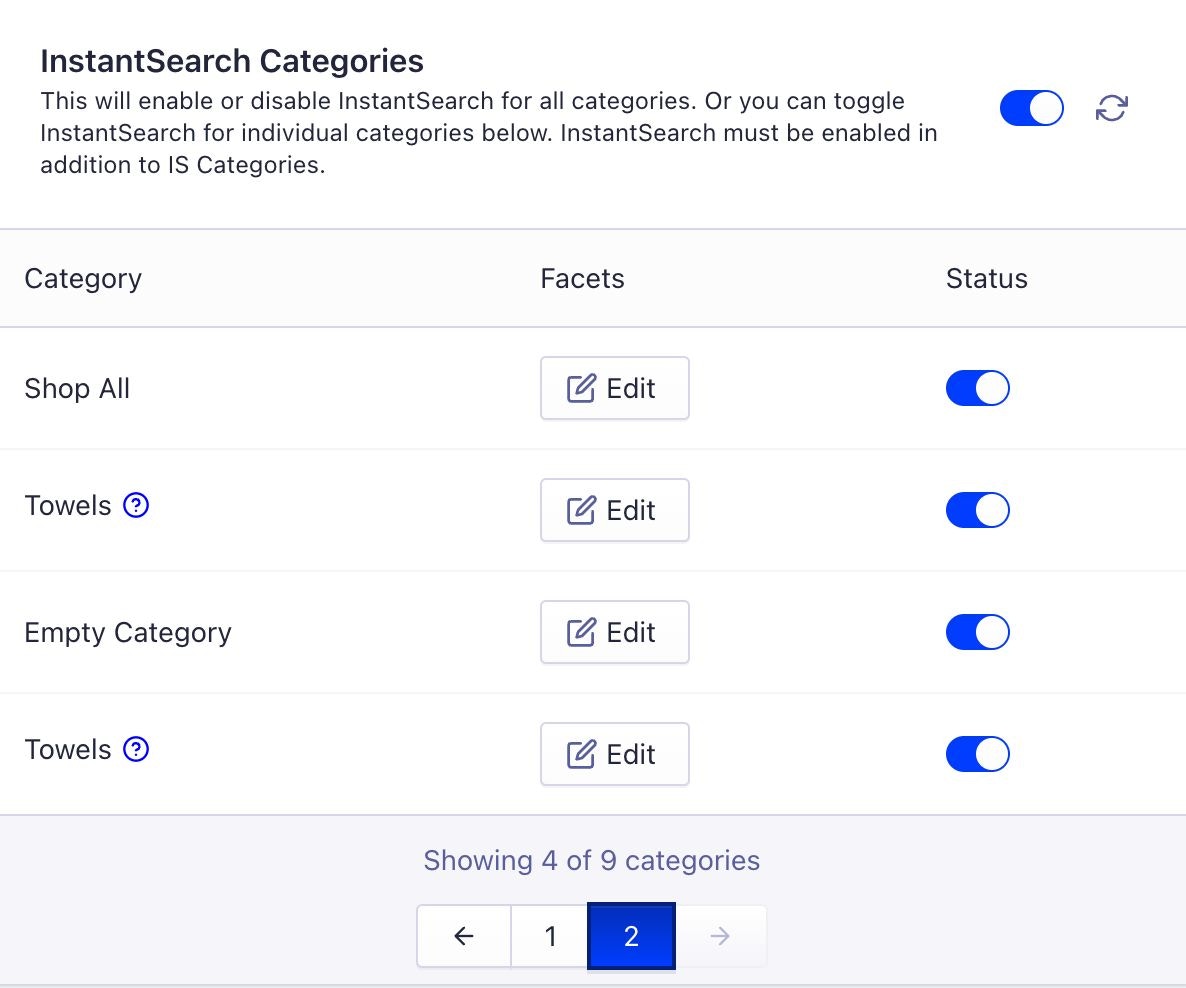This screenshot has height=988, width=1186.
Task: Toggle off the Shop All status switch
Action: coord(977,388)
